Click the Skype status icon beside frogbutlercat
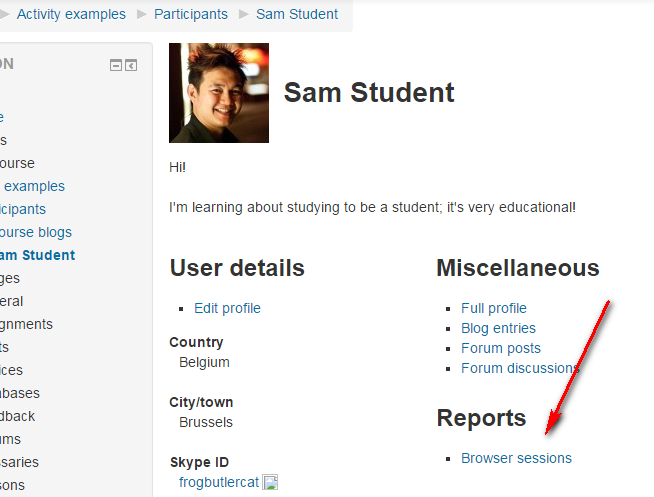Image resolution: width=654 pixels, height=497 pixels. (270, 482)
